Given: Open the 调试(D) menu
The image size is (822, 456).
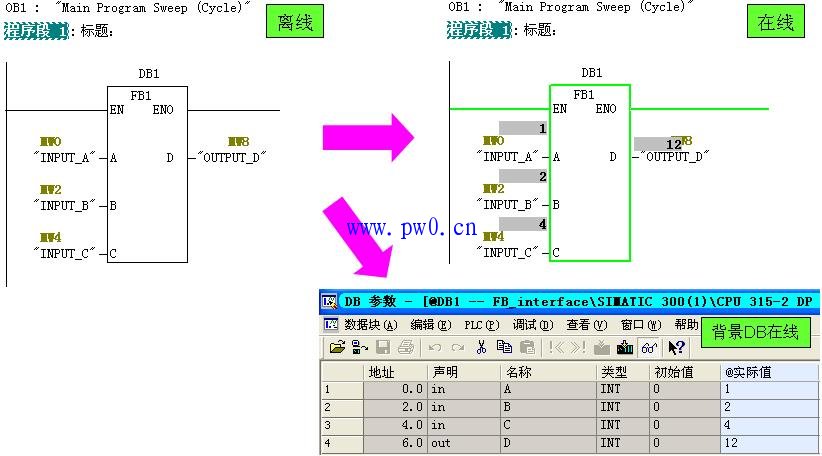Looking at the screenshot, I should pyautogui.click(x=532, y=325).
